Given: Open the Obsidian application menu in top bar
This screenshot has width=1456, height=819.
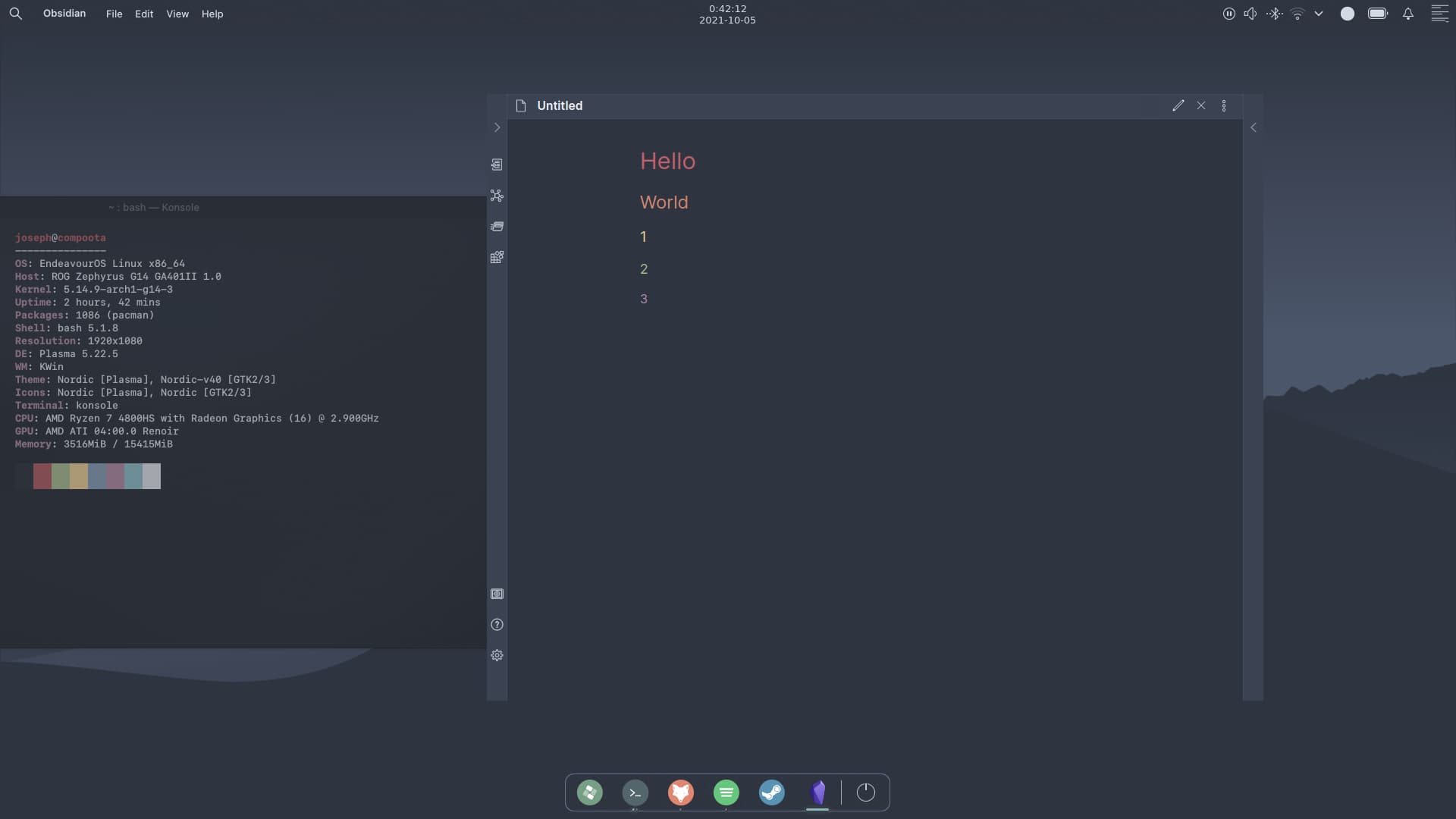Looking at the screenshot, I should [x=64, y=14].
